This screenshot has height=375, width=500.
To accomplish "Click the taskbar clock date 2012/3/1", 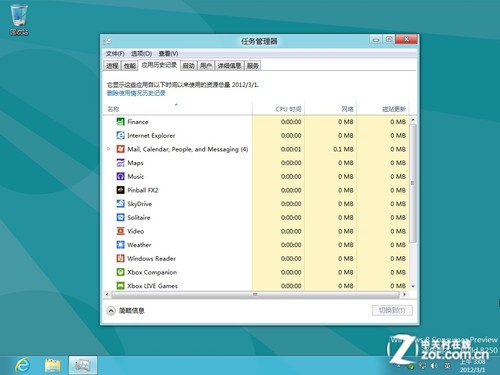I will pyautogui.click(x=472, y=370).
